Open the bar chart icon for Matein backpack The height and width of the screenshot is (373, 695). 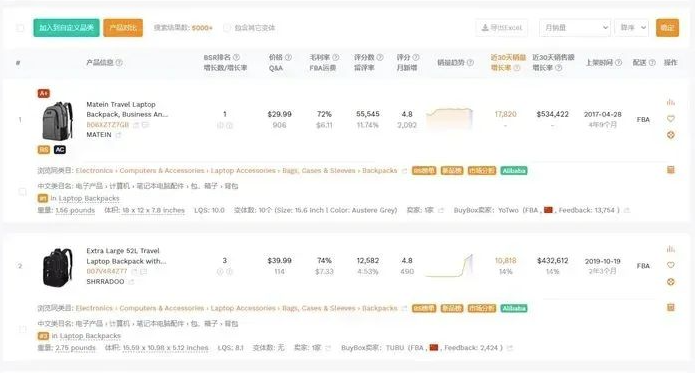click(671, 102)
